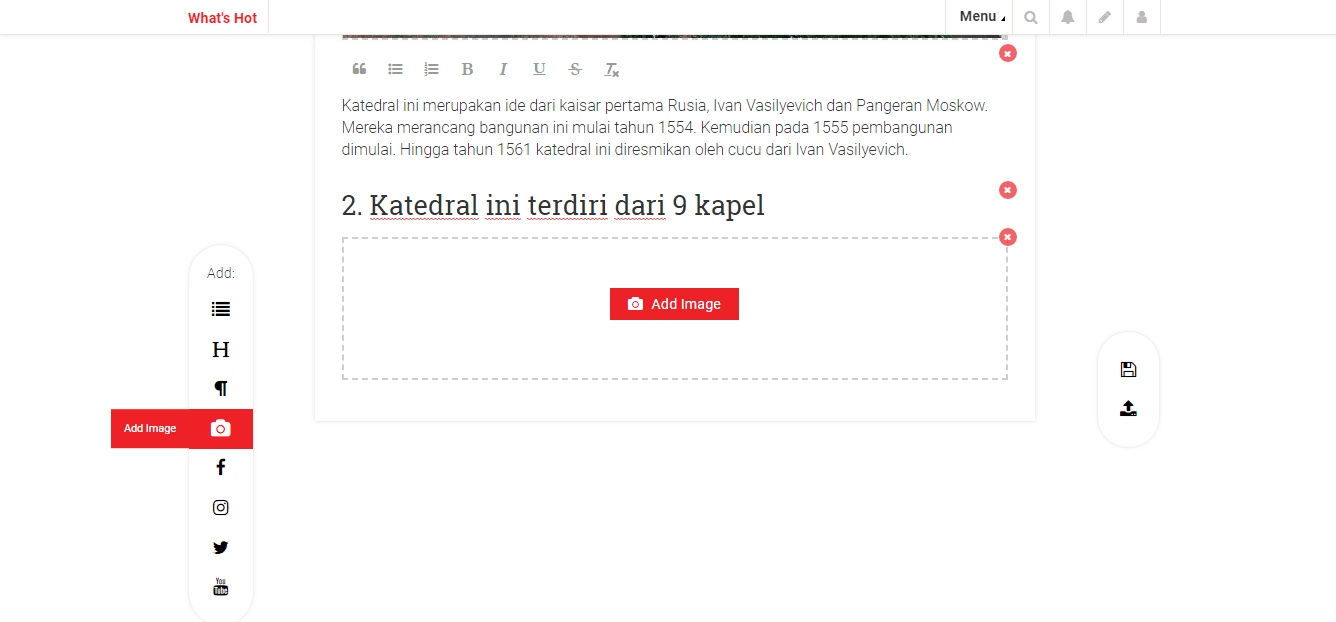Apply blockquote formatting from editor toolbar
1336x622 pixels.
click(359, 69)
